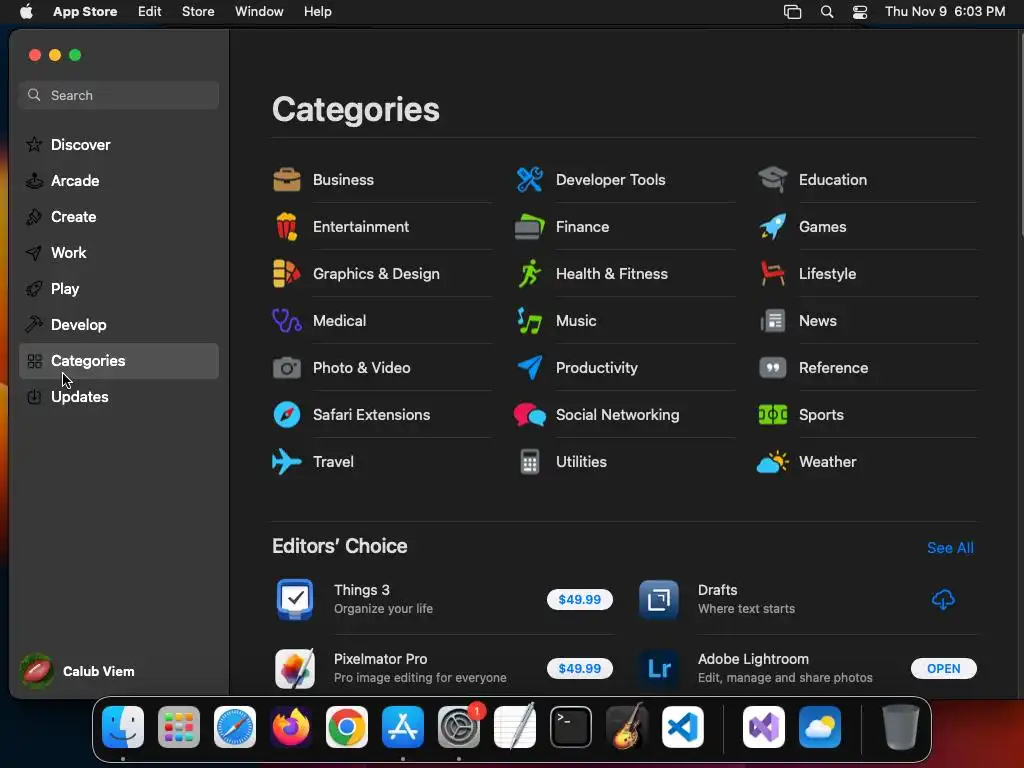This screenshot has height=768, width=1024.
Task: Open System Settings from the Dock
Action: click(x=458, y=726)
